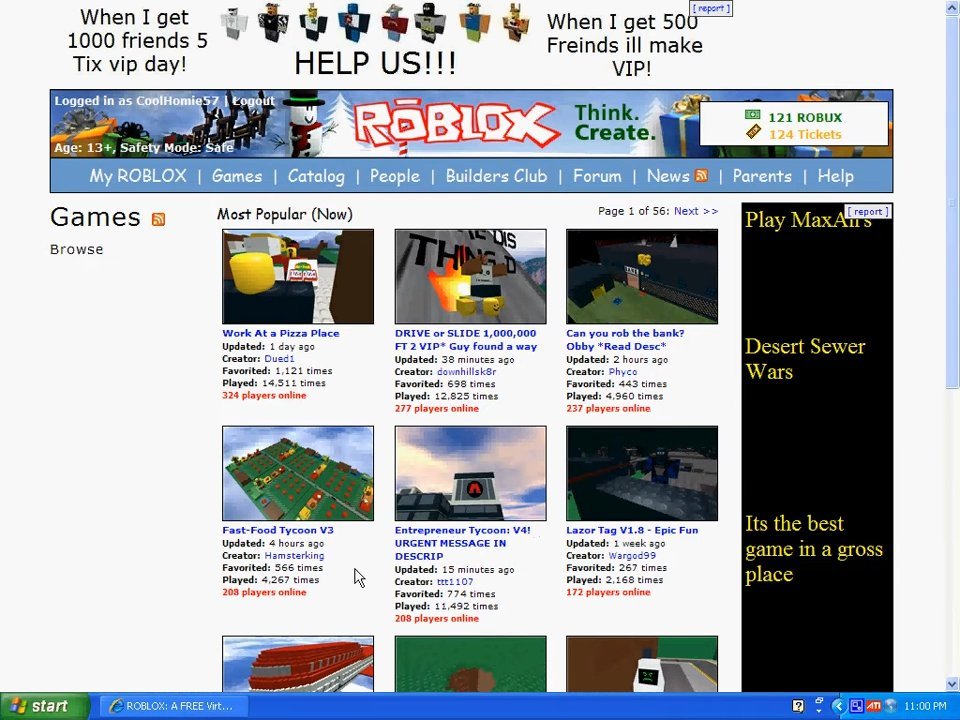Click the red train game thumbnail

click(x=298, y=664)
